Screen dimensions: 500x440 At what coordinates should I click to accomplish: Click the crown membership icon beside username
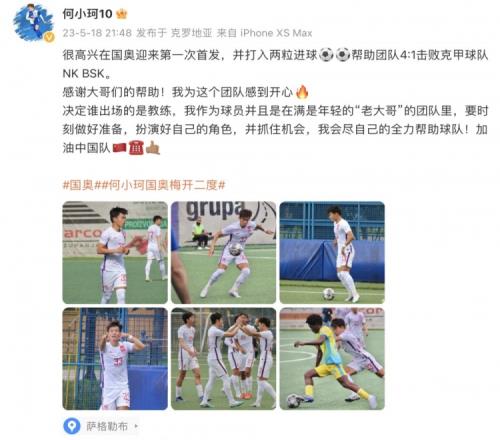[x=122, y=14]
